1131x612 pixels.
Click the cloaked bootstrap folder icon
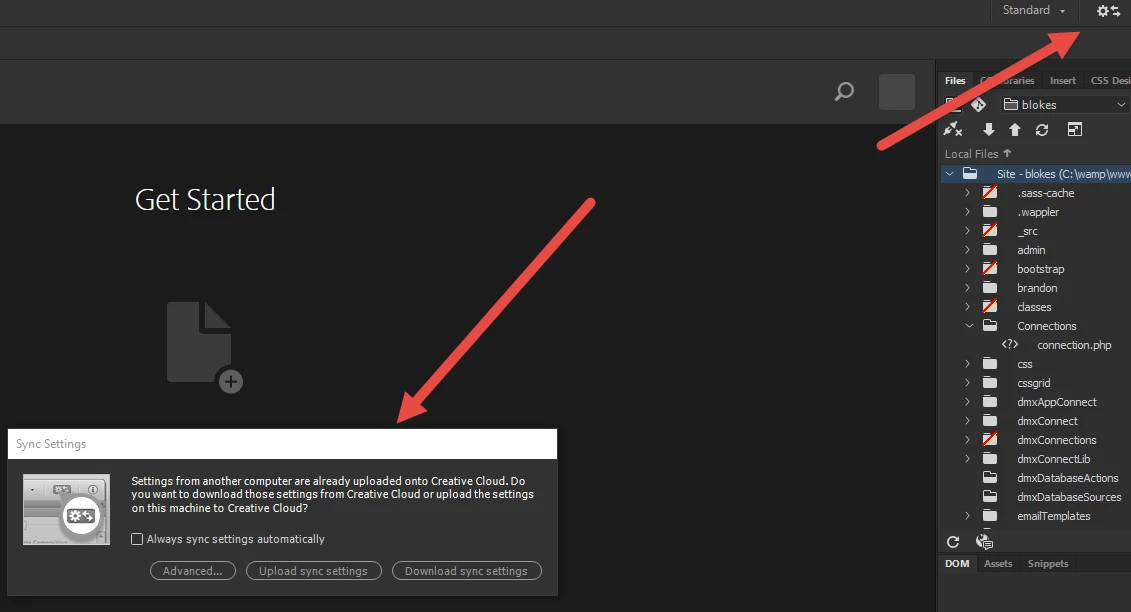pyautogui.click(x=990, y=268)
